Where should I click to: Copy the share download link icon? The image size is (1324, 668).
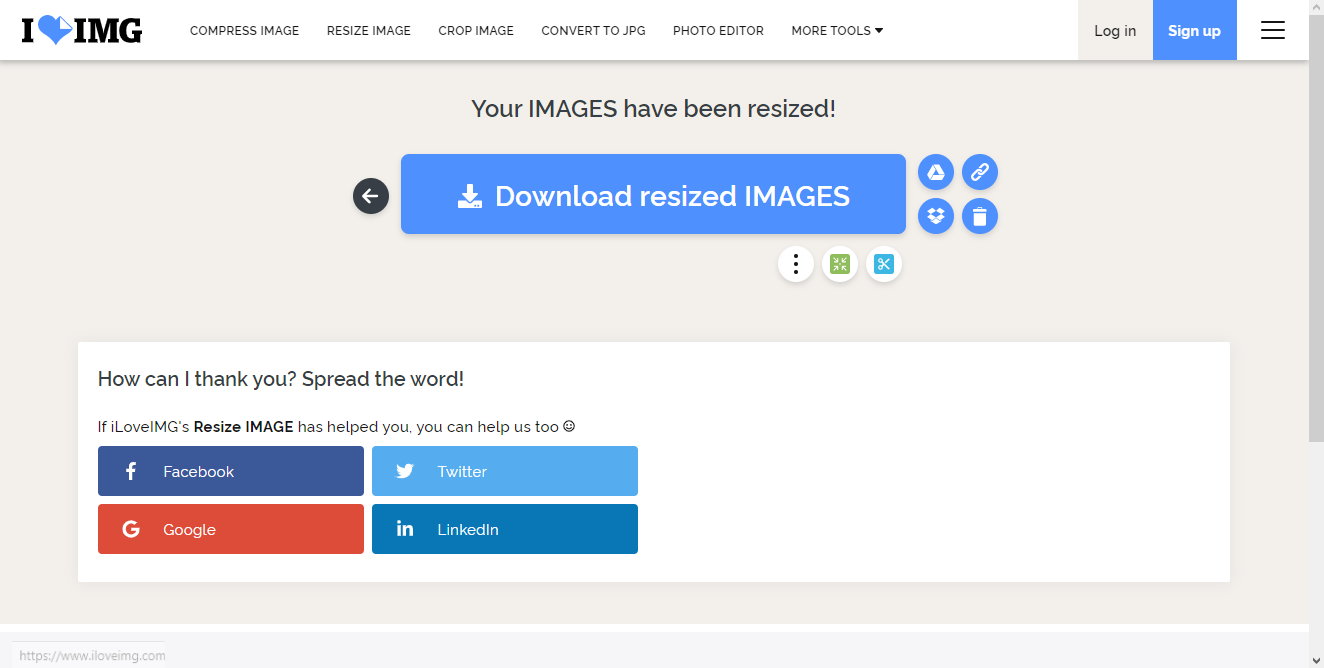point(980,173)
